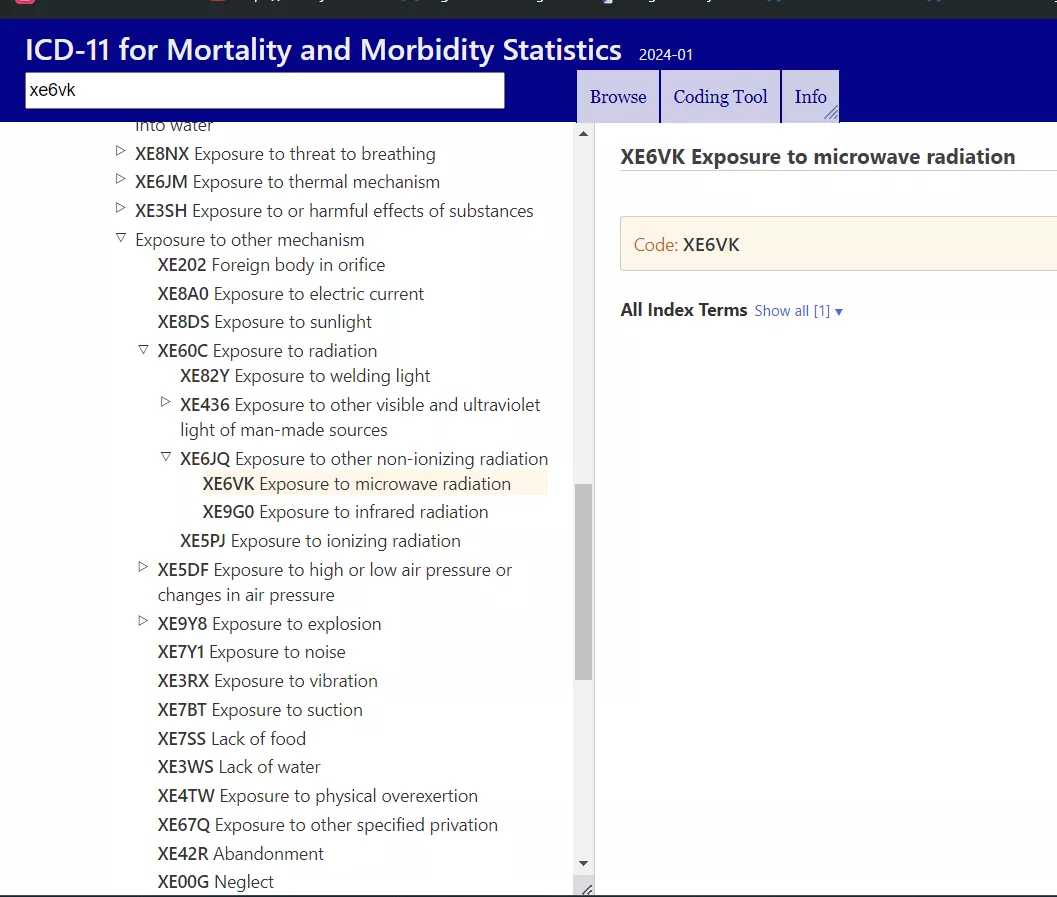Open the Info tab
The image size is (1057, 897).
point(810,97)
